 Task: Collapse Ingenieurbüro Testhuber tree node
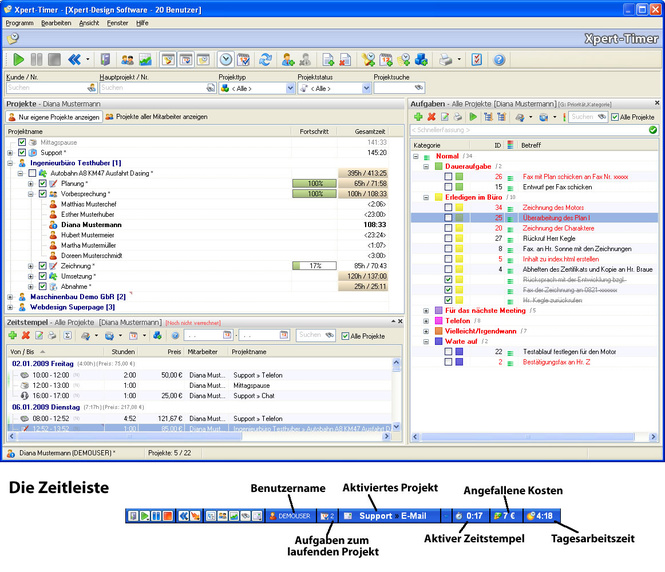(x=10, y=163)
